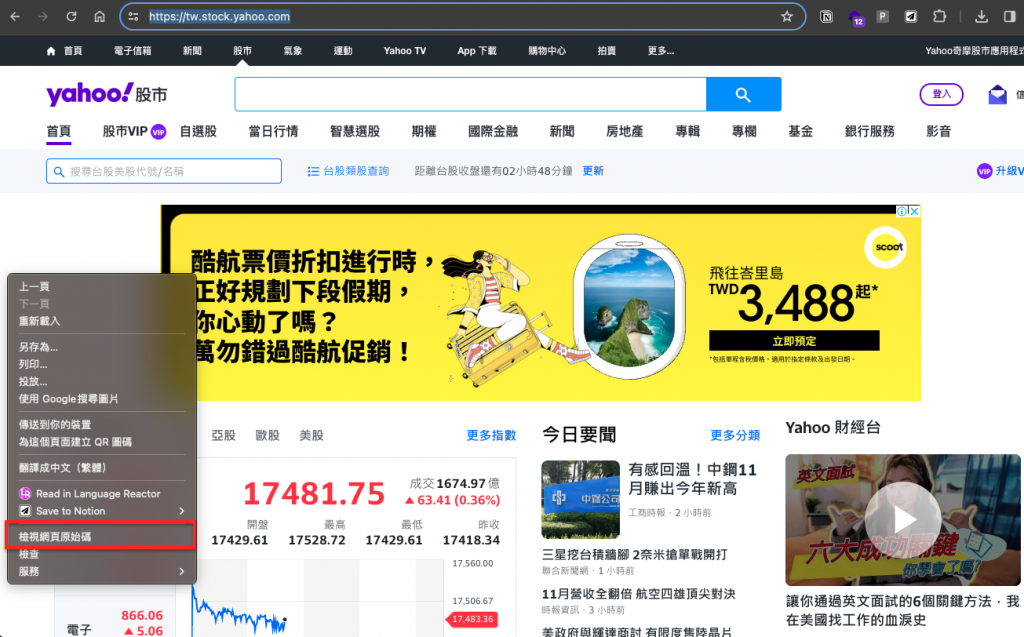Click the Yahoo 股市 logo
The width and height of the screenshot is (1024, 637).
click(x=106, y=95)
